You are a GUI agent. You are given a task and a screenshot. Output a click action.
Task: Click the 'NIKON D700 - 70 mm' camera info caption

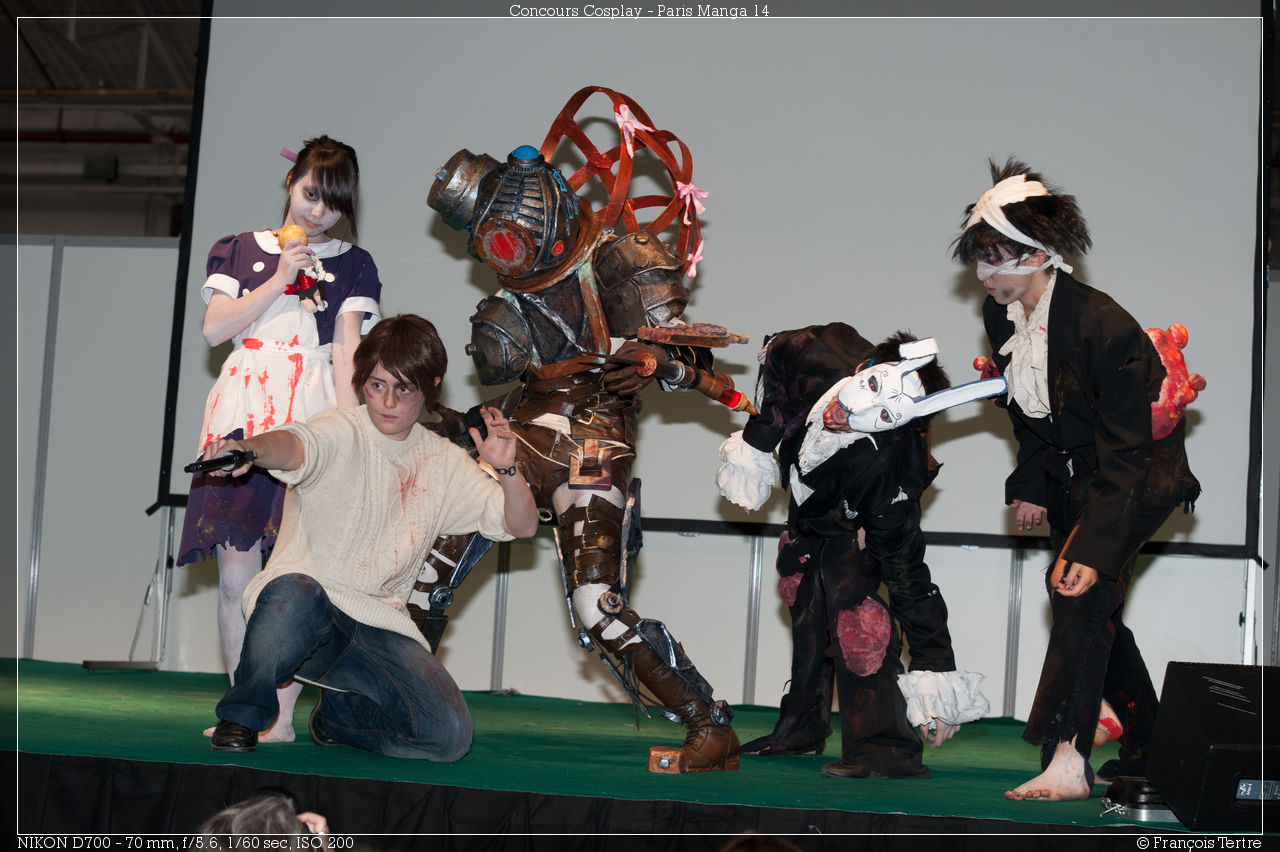[185, 843]
